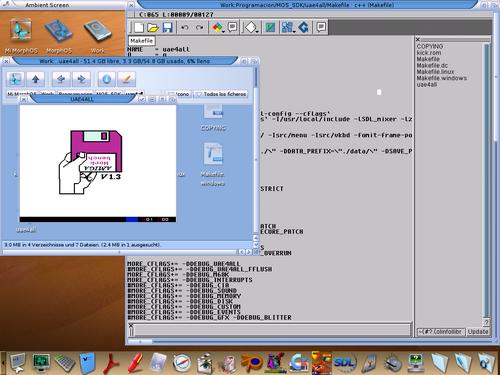Undo last edit in editor toolbar
Viewport: 500px width, 375px height.
tap(185, 27)
